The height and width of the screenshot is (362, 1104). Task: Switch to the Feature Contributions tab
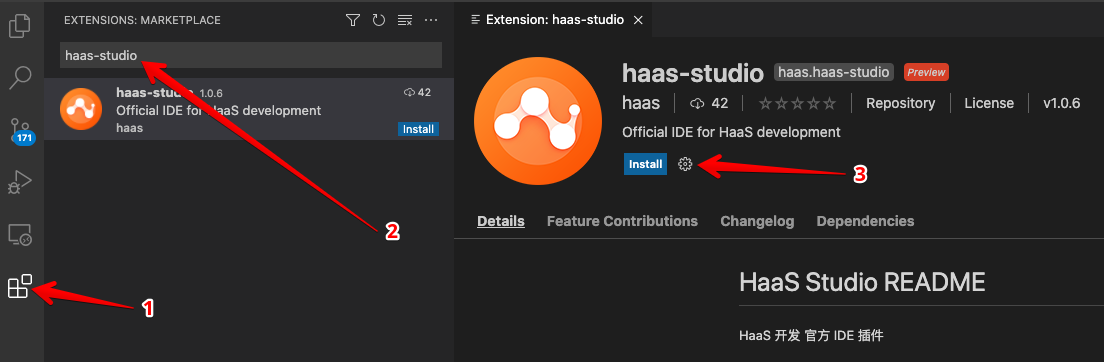[x=622, y=221]
